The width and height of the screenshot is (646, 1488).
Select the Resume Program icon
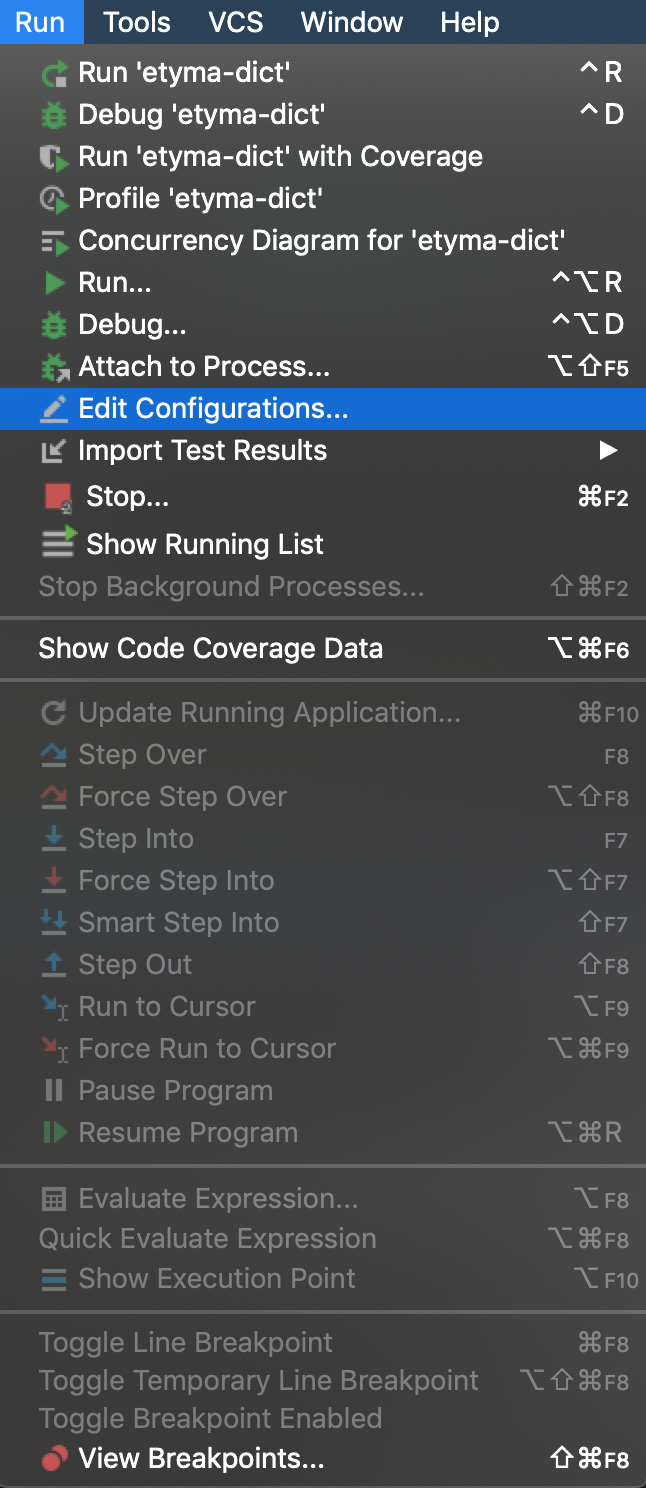click(56, 1132)
